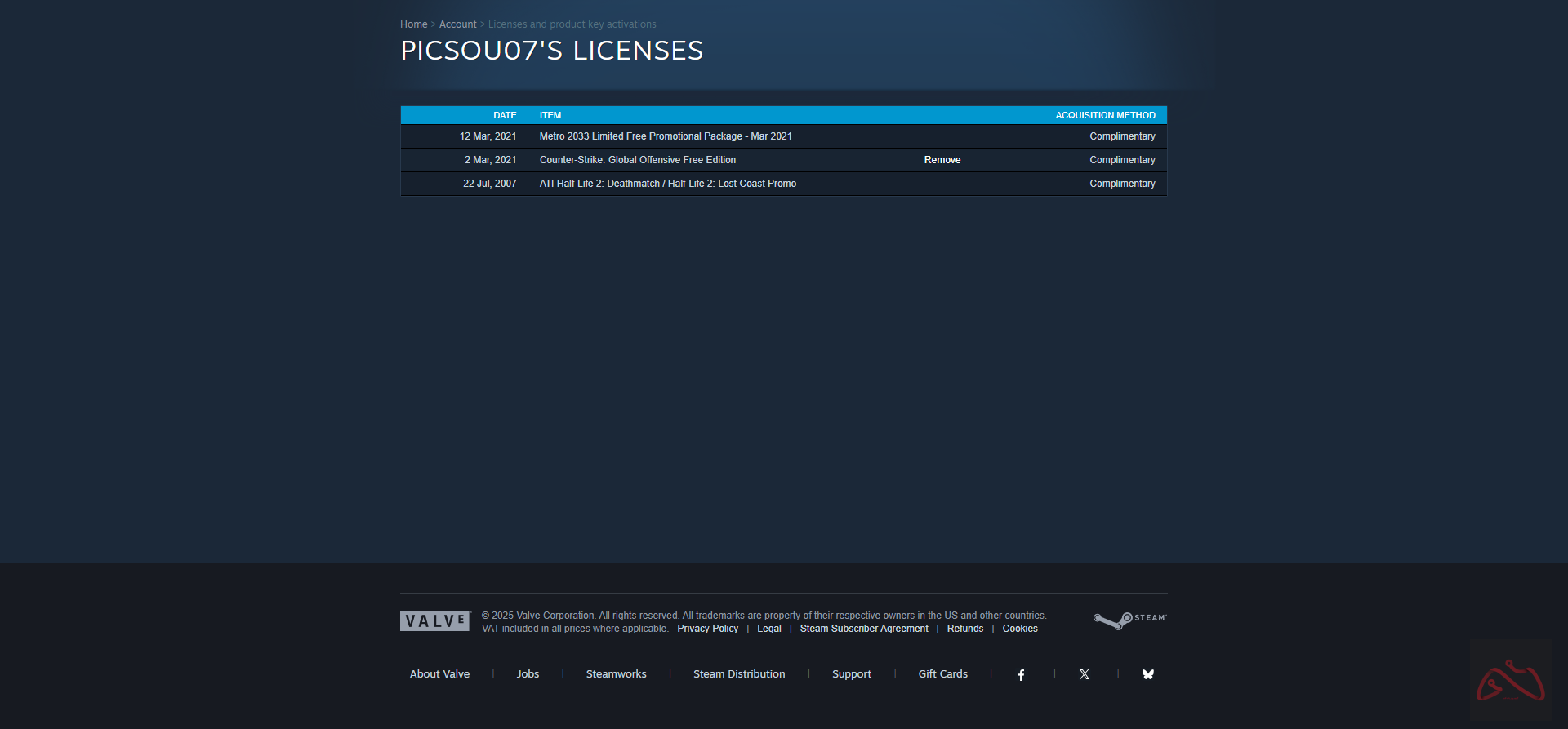Viewport: 1568px width, 729px height.
Task: Open Steamworks from the footer
Action: tap(616, 674)
